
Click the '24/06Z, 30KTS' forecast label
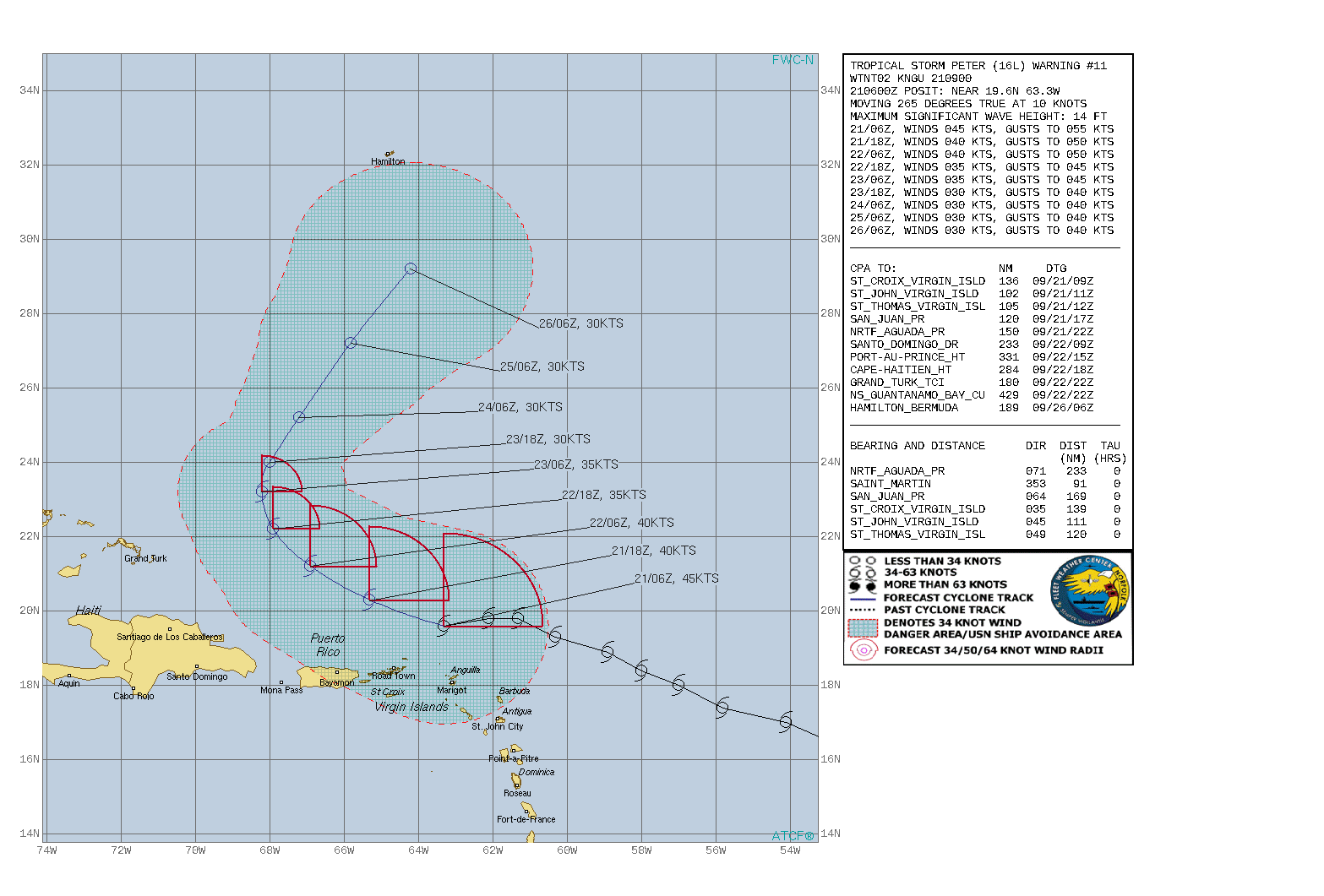(520, 407)
